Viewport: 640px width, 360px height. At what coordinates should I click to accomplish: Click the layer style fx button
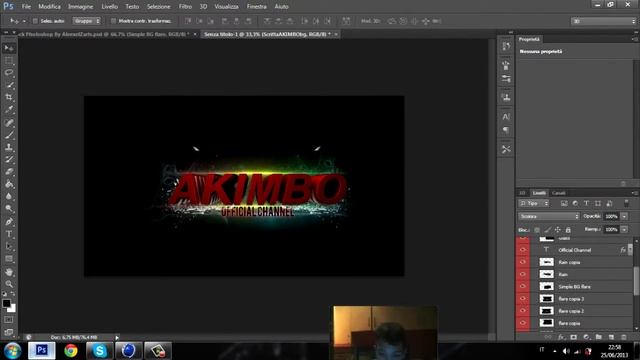pos(561,337)
